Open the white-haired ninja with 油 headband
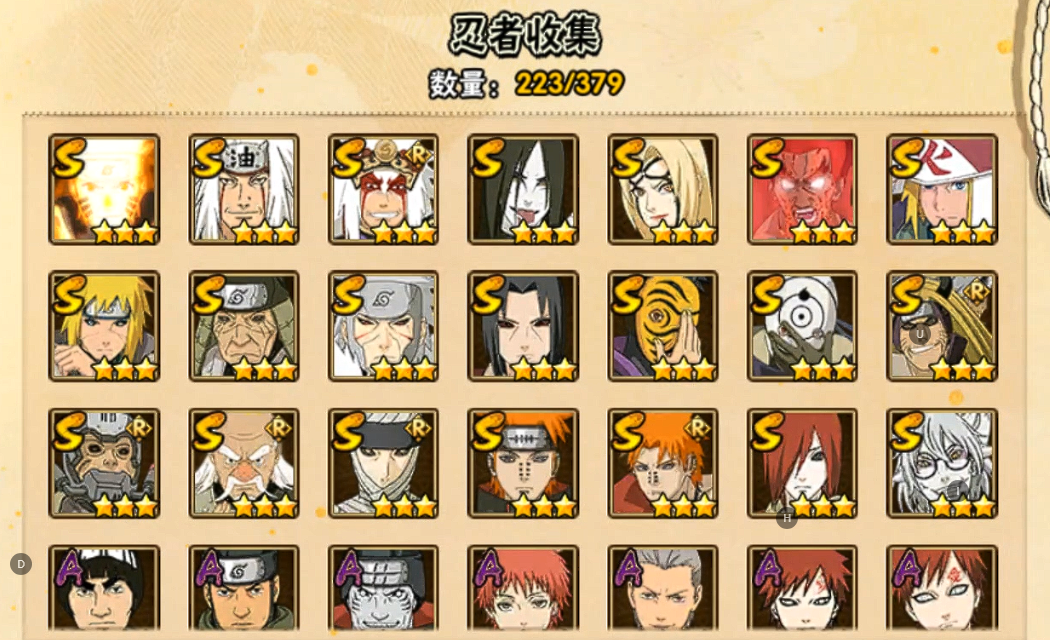Screen dimensions: 1050x640 (244, 189)
